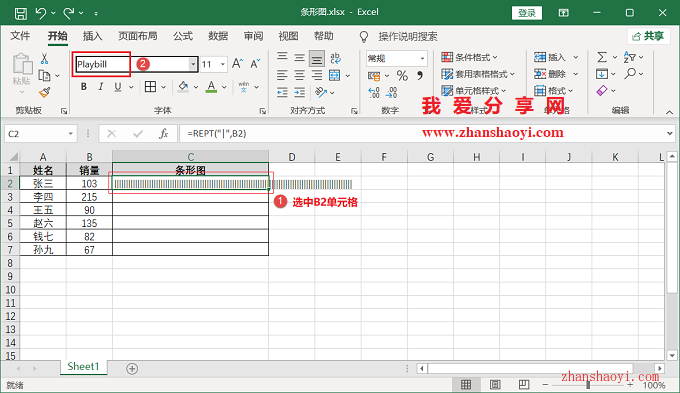
Task: Align text to top of cell
Action: coord(282,58)
